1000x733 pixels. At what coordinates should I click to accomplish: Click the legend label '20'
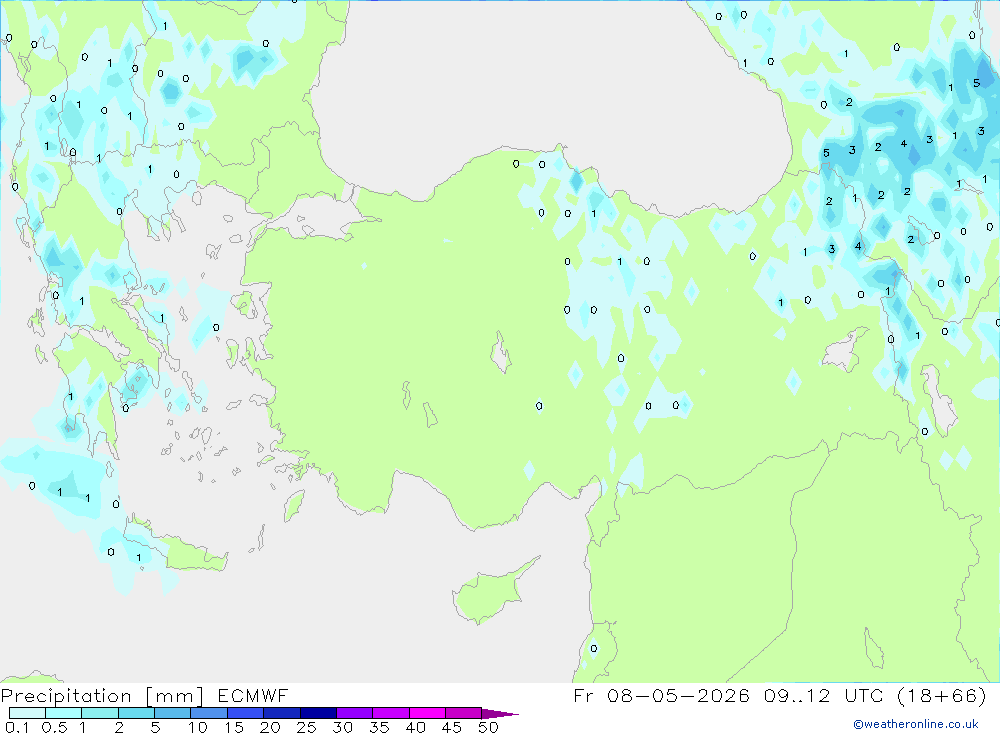(x=270, y=727)
